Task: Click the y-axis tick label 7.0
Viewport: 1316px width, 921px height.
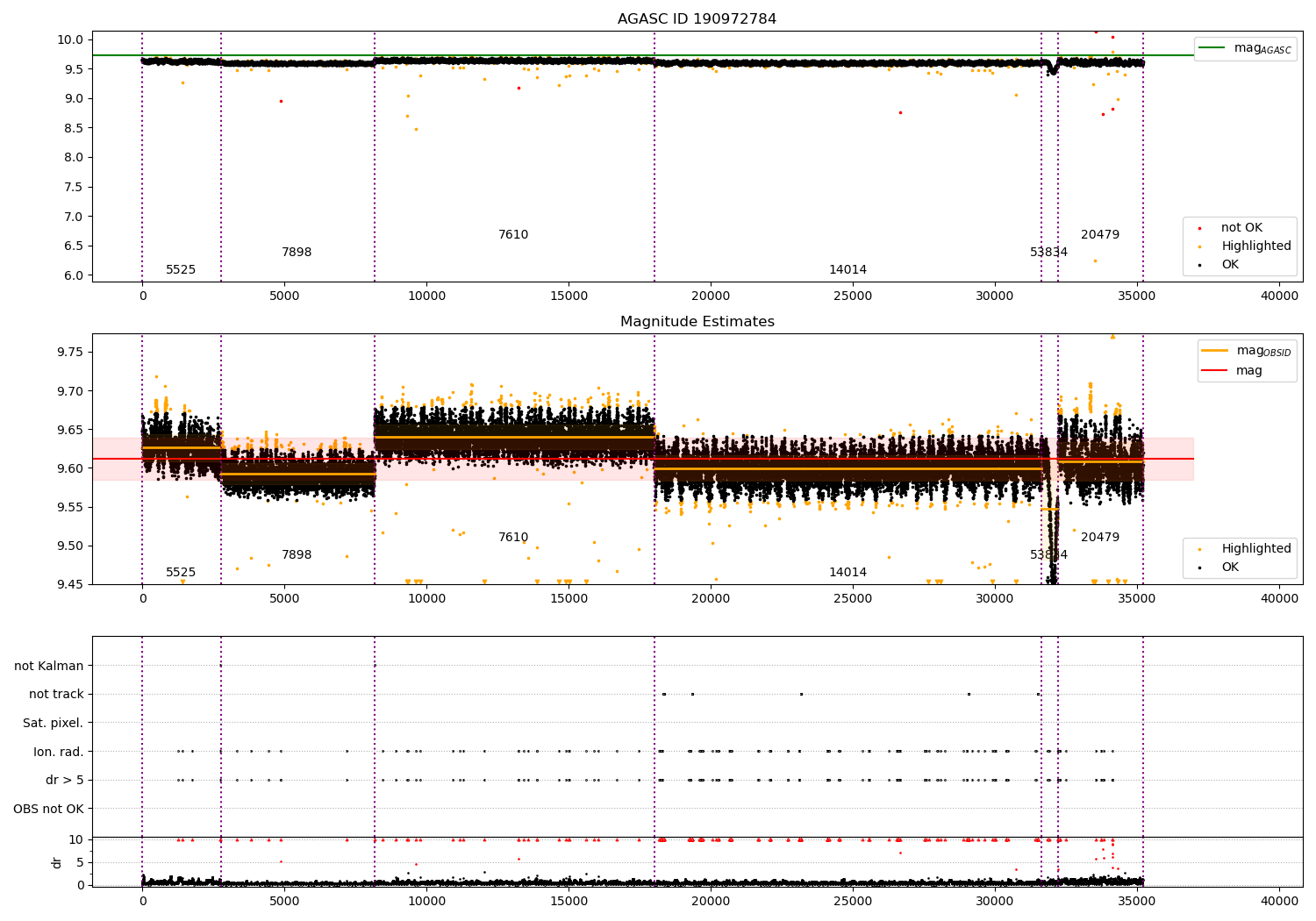Action: 74,217
